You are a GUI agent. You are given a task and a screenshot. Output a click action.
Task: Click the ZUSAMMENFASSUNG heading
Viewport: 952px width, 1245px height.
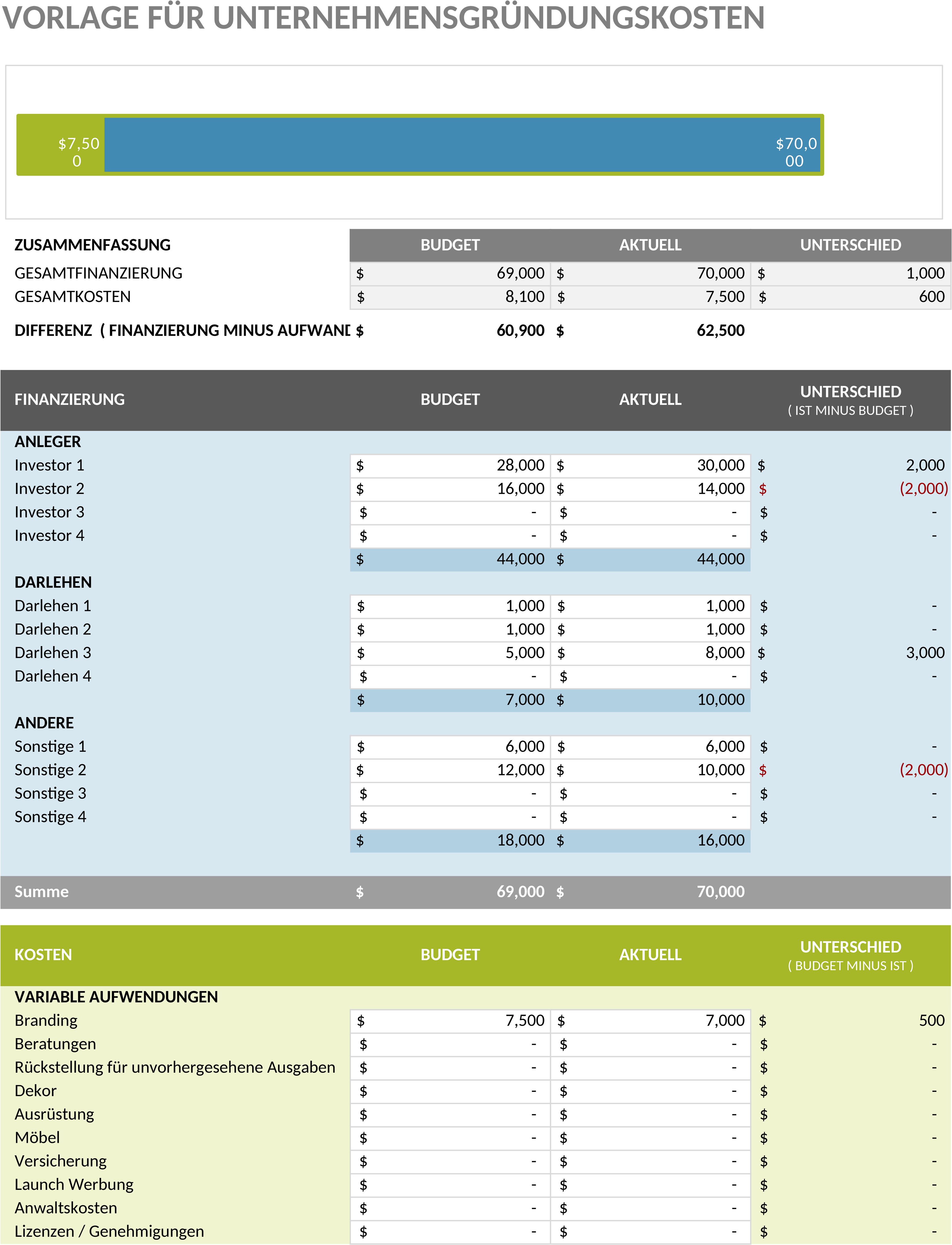coord(92,245)
